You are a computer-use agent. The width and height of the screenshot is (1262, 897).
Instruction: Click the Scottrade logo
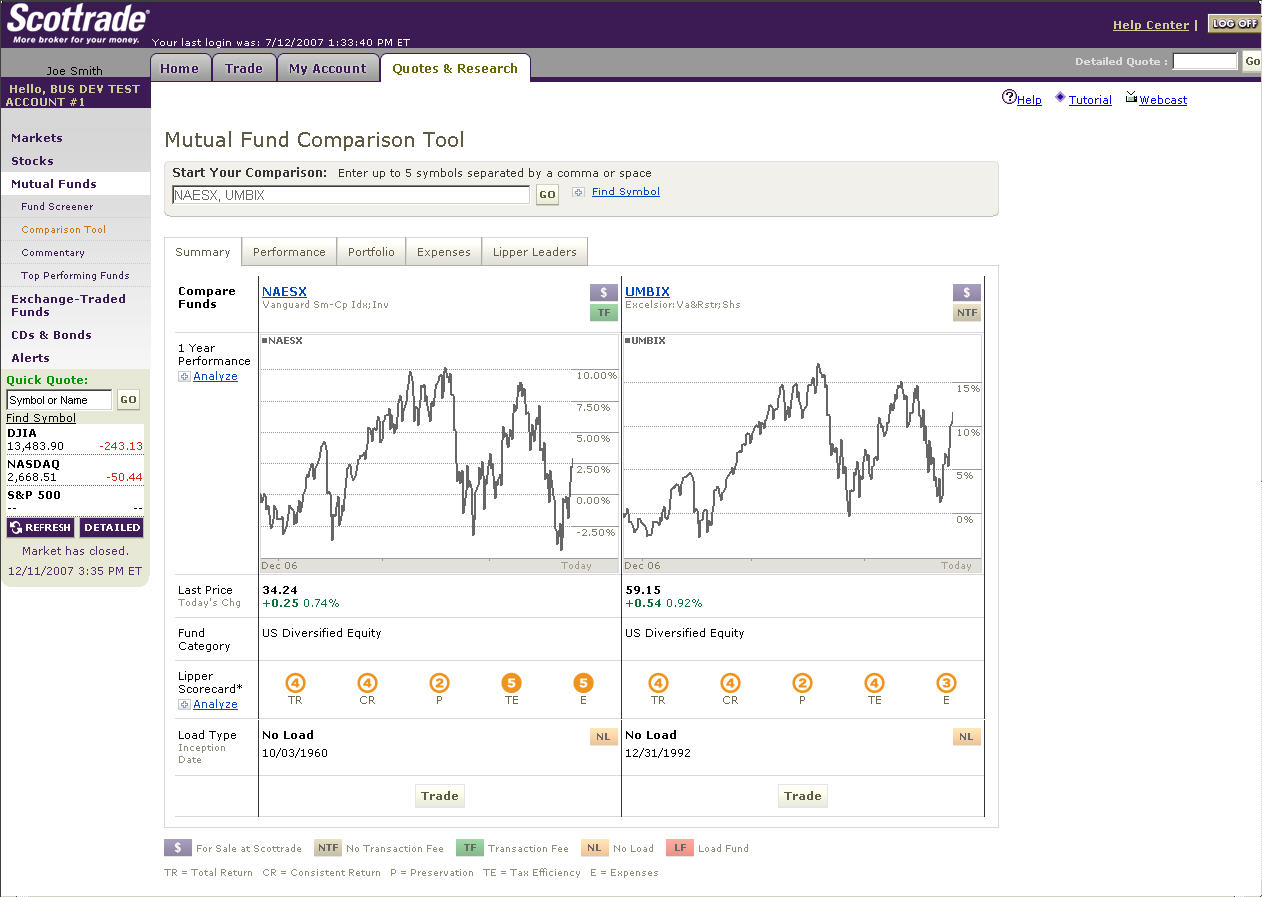(78, 25)
